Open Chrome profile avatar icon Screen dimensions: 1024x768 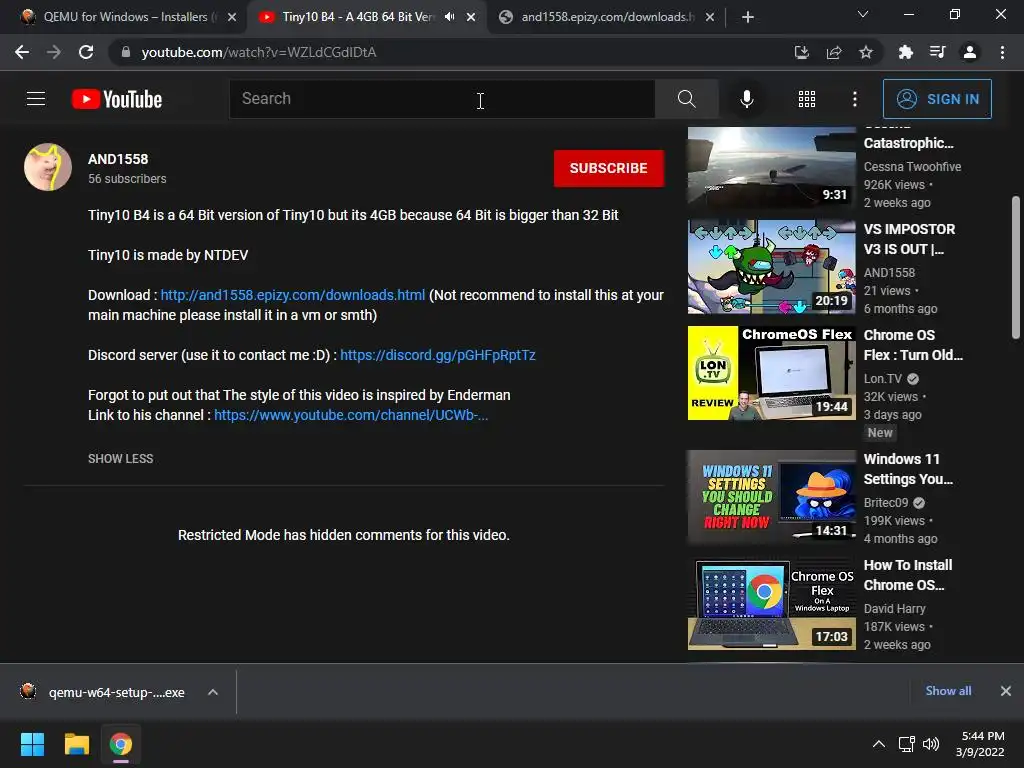point(970,52)
